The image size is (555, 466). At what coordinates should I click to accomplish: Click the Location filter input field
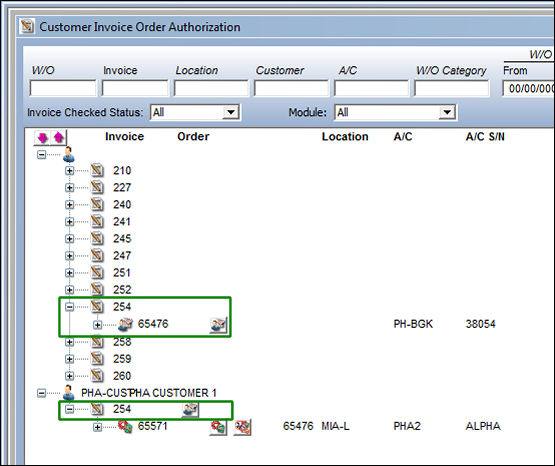211,88
